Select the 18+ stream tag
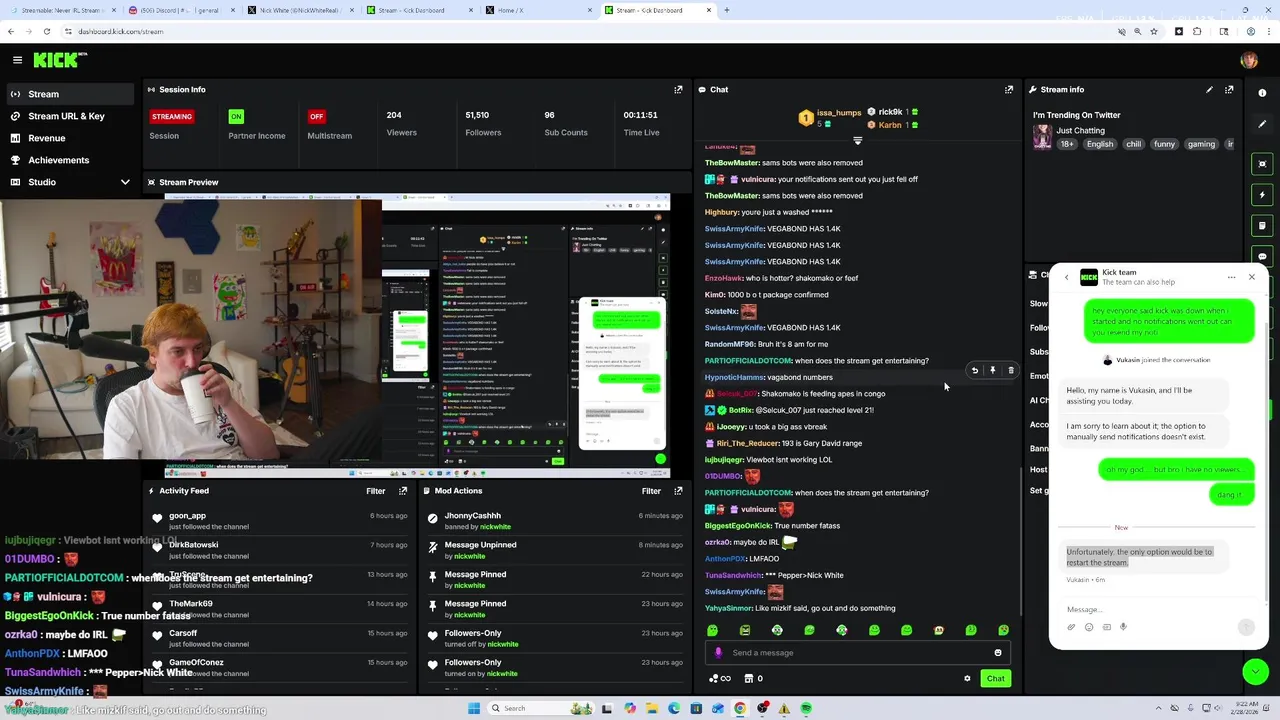This screenshot has height=720, width=1280. tap(1067, 144)
